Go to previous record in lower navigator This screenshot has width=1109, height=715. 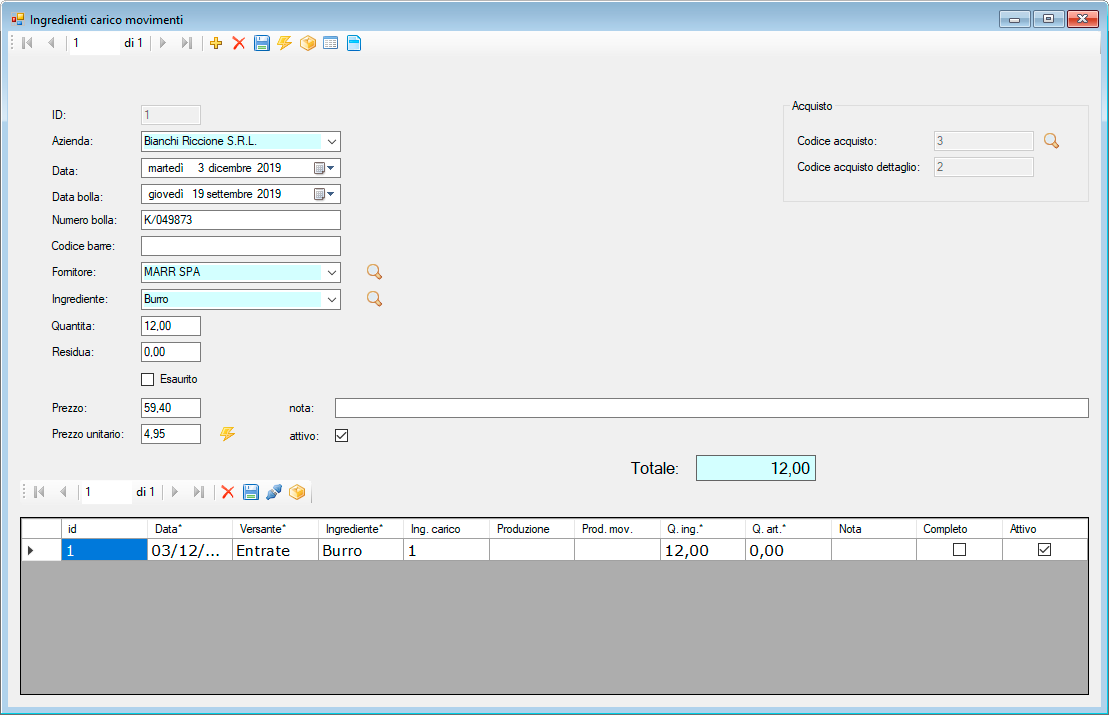[x=63, y=492]
